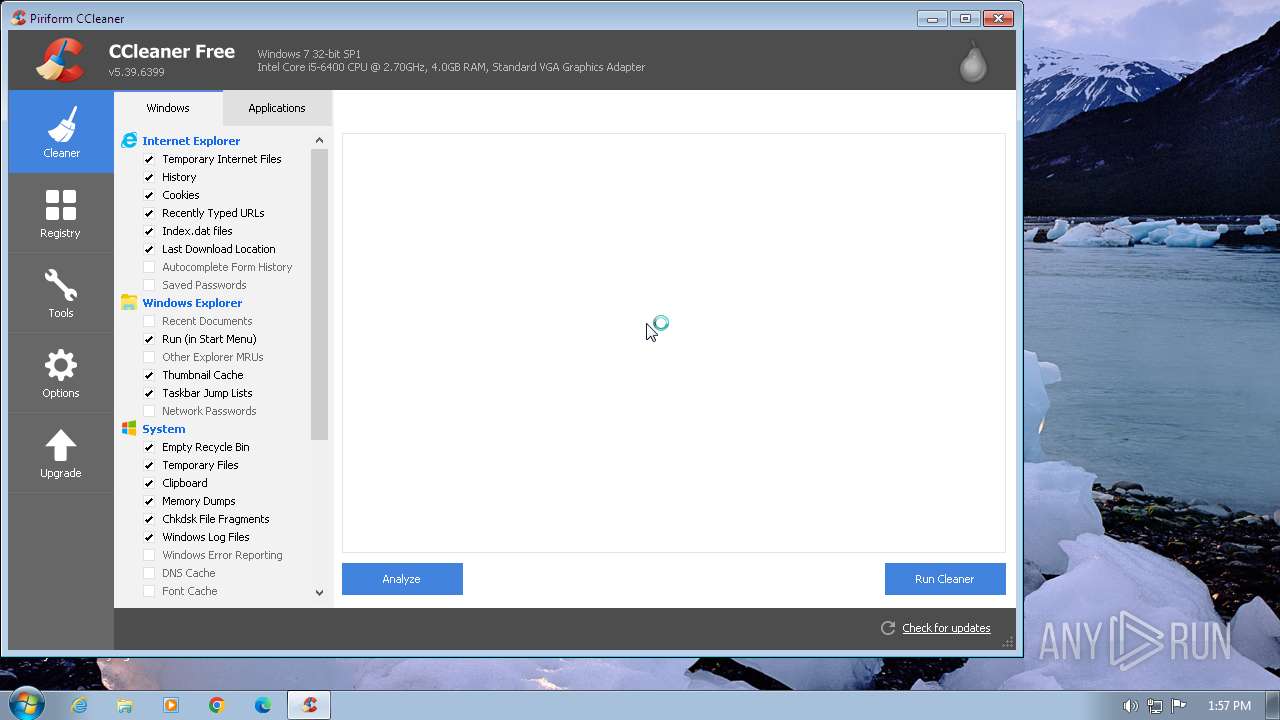The image size is (1280, 720).
Task: Click the list scroll up arrow
Action: click(319, 140)
